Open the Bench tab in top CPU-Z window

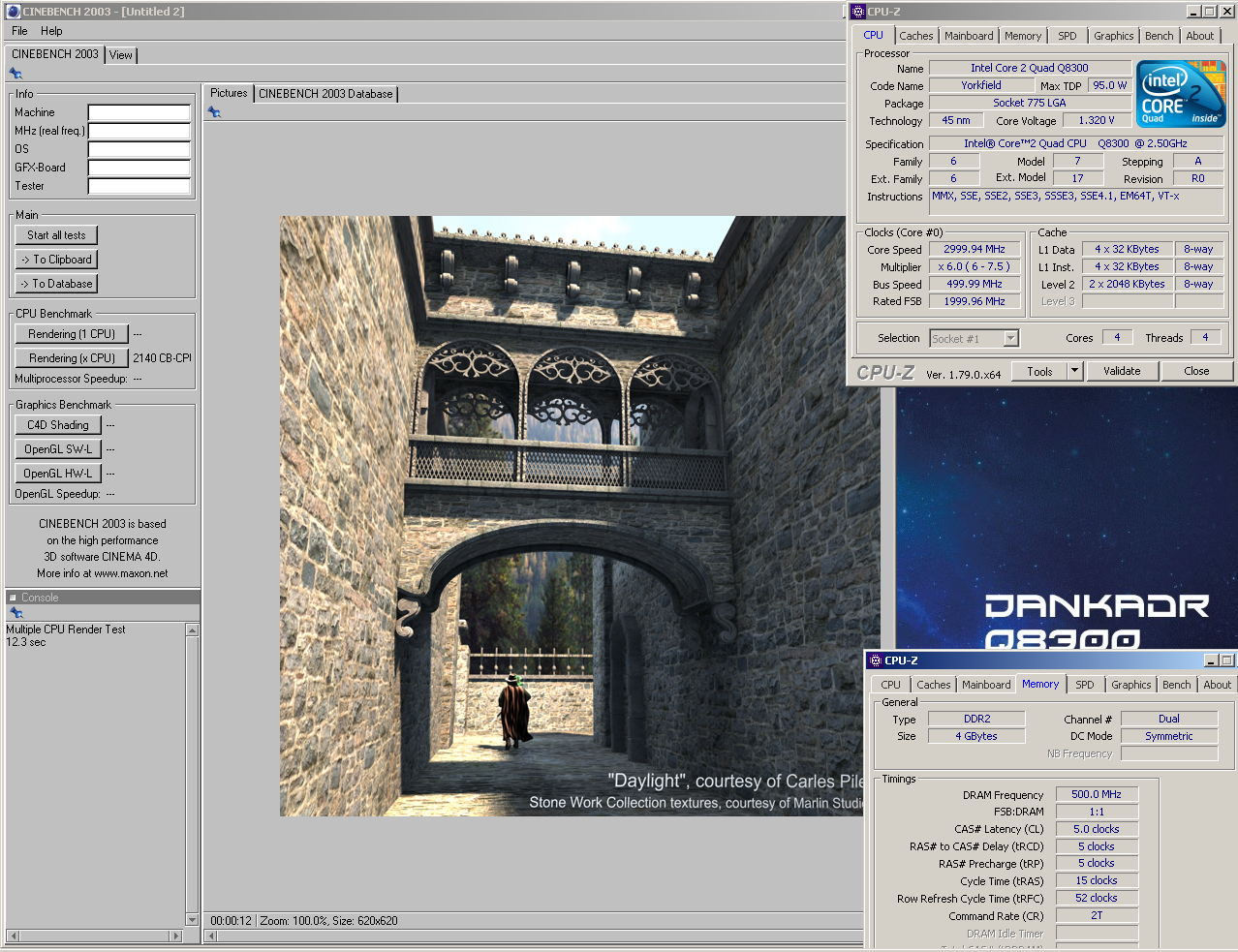[1159, 36]
